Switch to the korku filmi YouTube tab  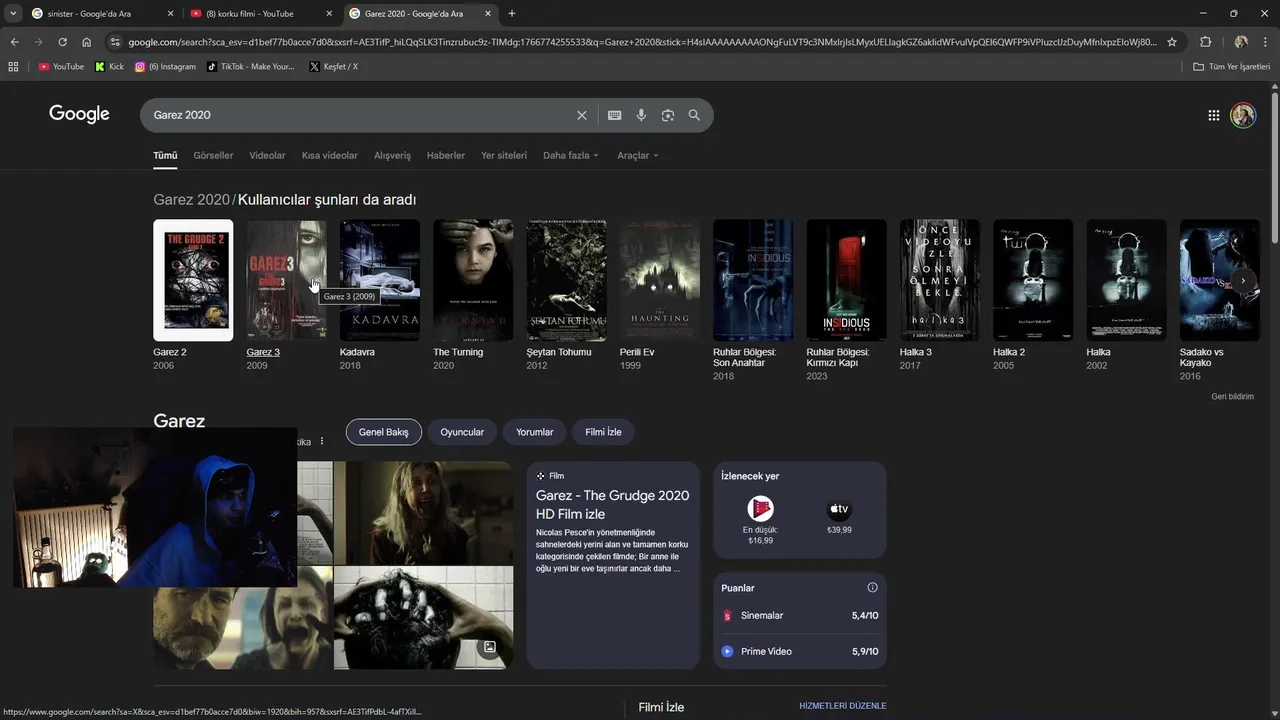click(262, 14)
